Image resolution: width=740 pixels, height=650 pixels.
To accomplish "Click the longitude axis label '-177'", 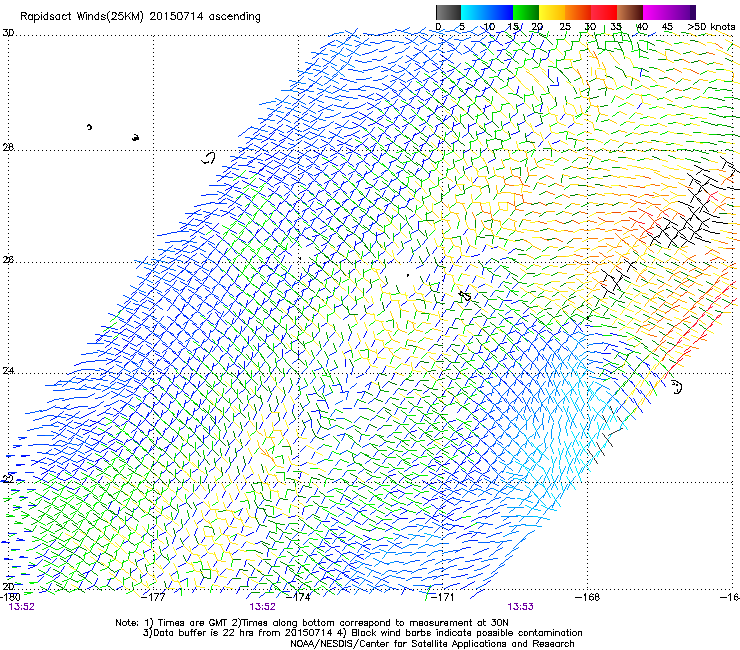I will 154,597.
